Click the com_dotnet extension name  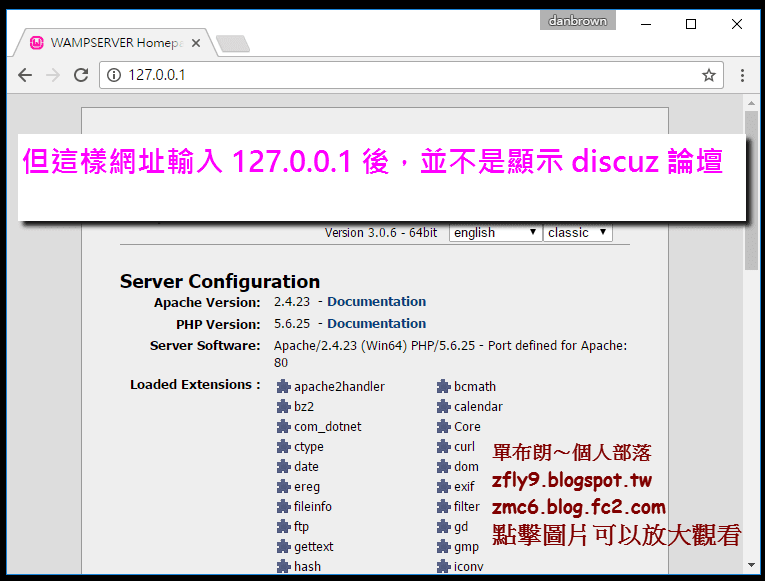point(328,427)
